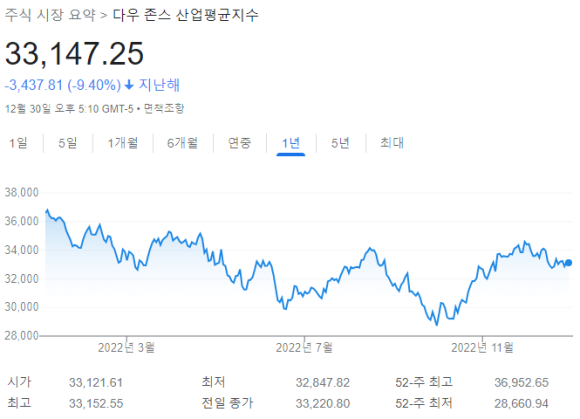Screen dimensions: 580x419
Task: Click the 52-week high value 36,952.65
Action: point(522,382)
